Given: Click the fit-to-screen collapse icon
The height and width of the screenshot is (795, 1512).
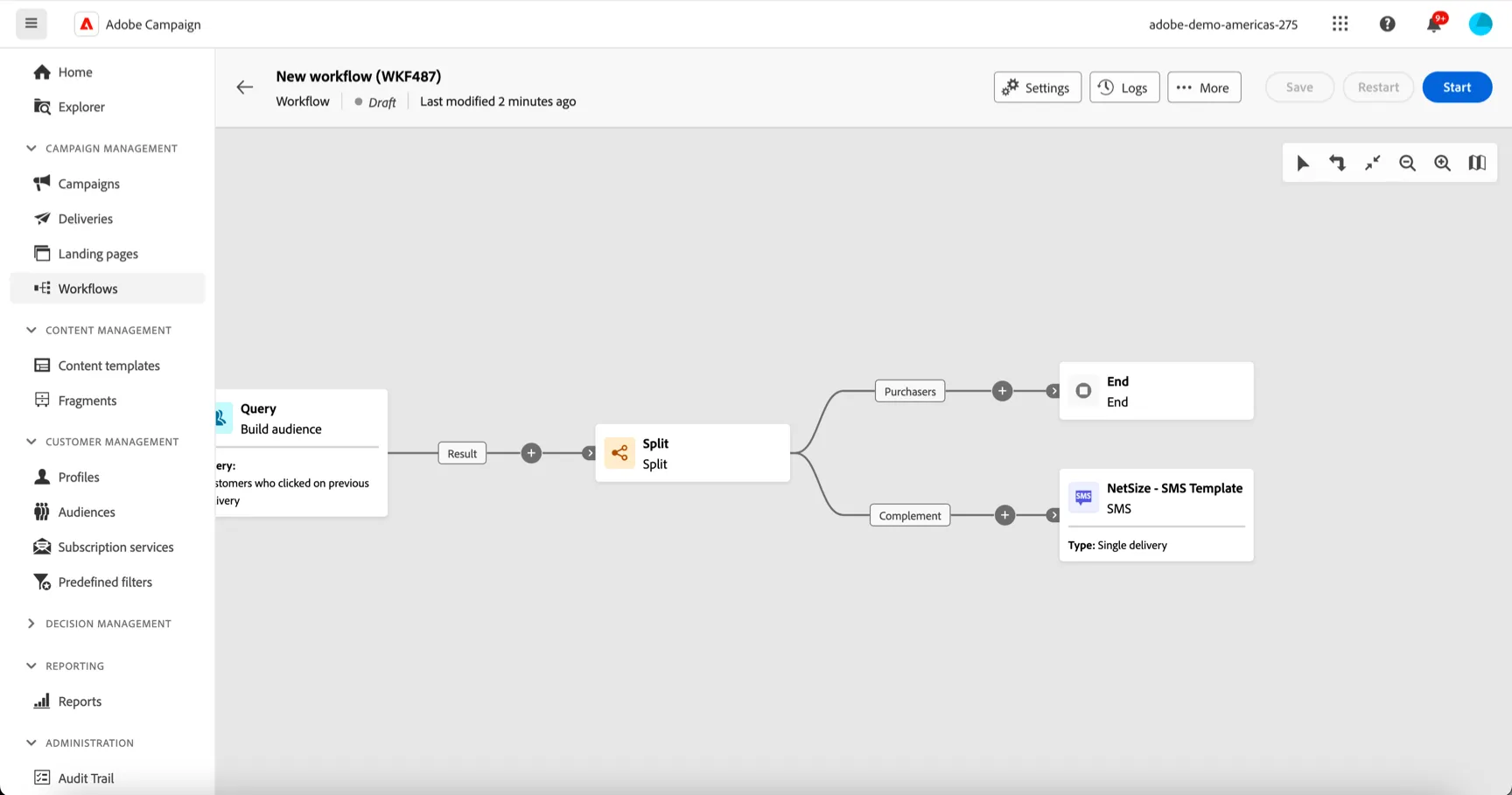Looking at the screenshot, I should click(1372, 163).
